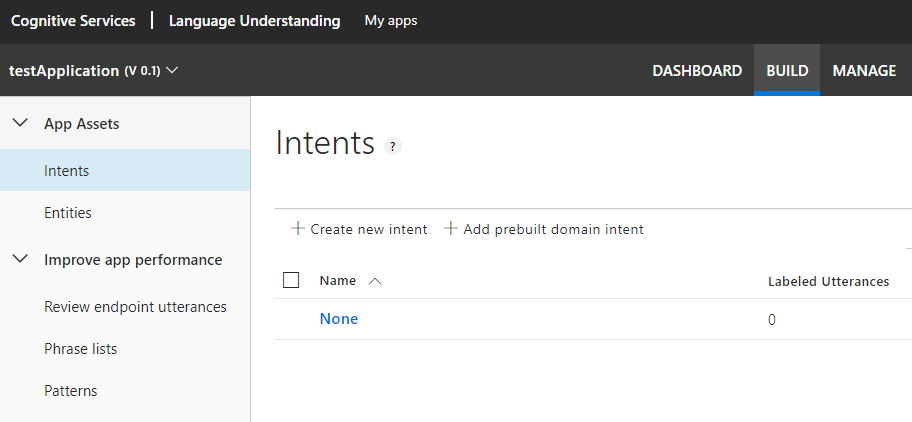
Task: Open the testApplication version dropdown
Action: pos(172,71)
